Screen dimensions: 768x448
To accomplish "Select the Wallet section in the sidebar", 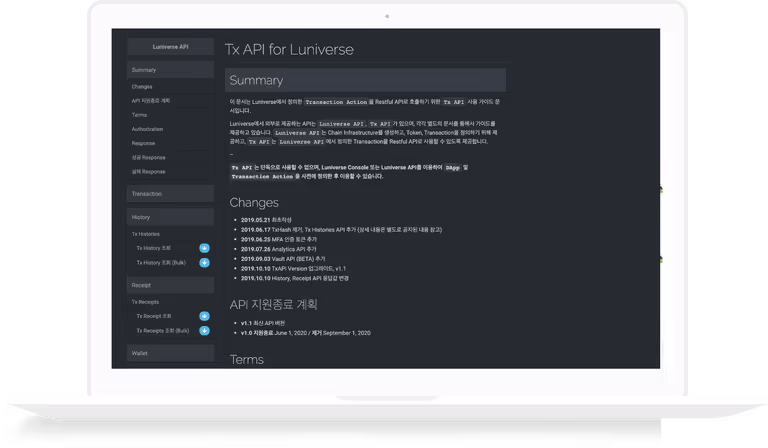I will point(170,354).
